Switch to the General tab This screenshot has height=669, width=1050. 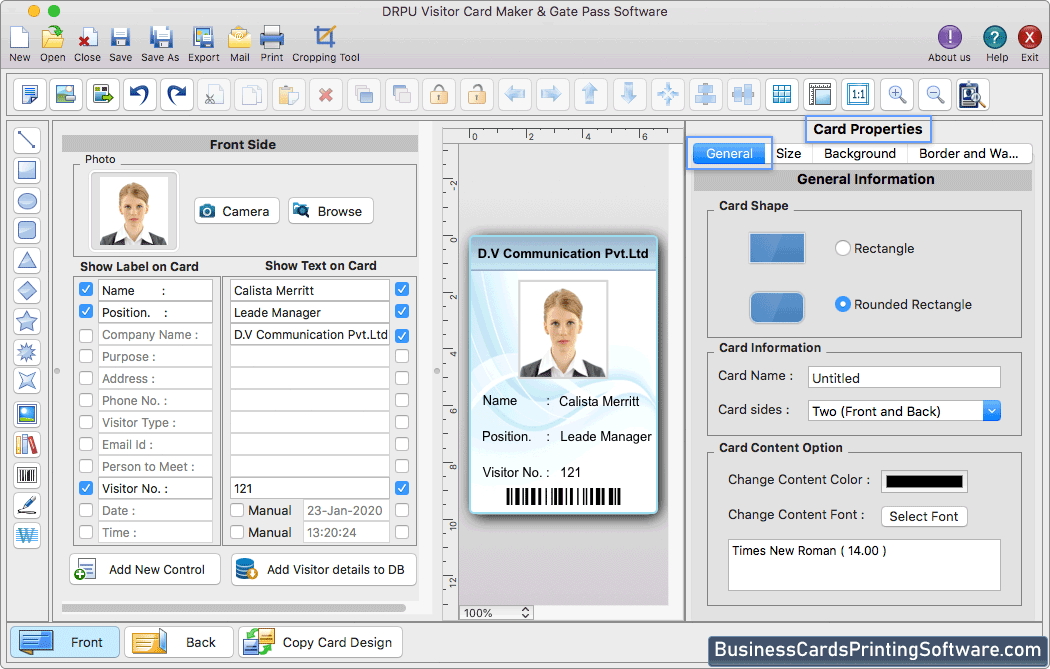[x=729, y=153]
